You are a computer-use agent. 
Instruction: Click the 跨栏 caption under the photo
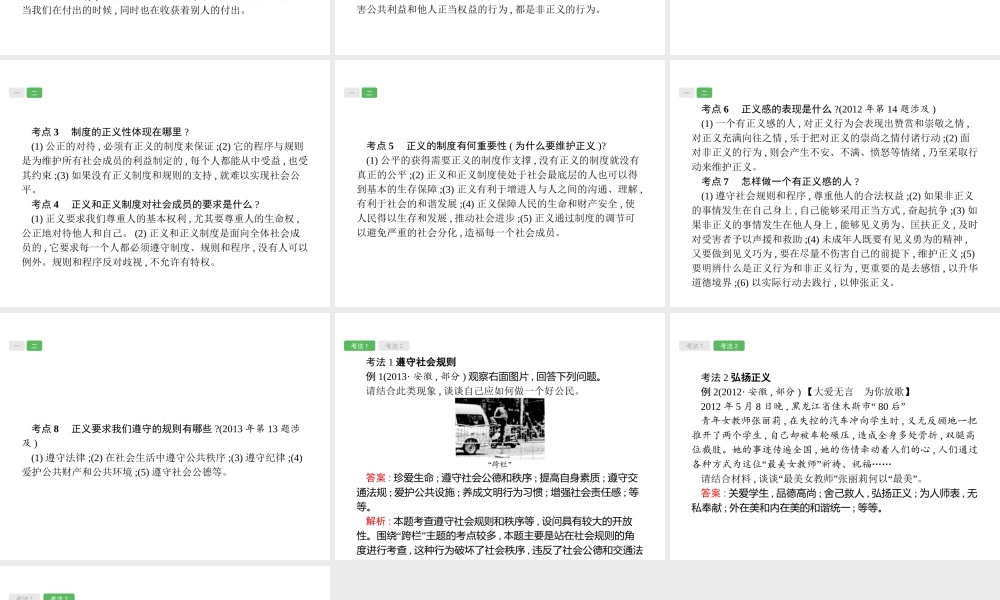pos(499,464)
